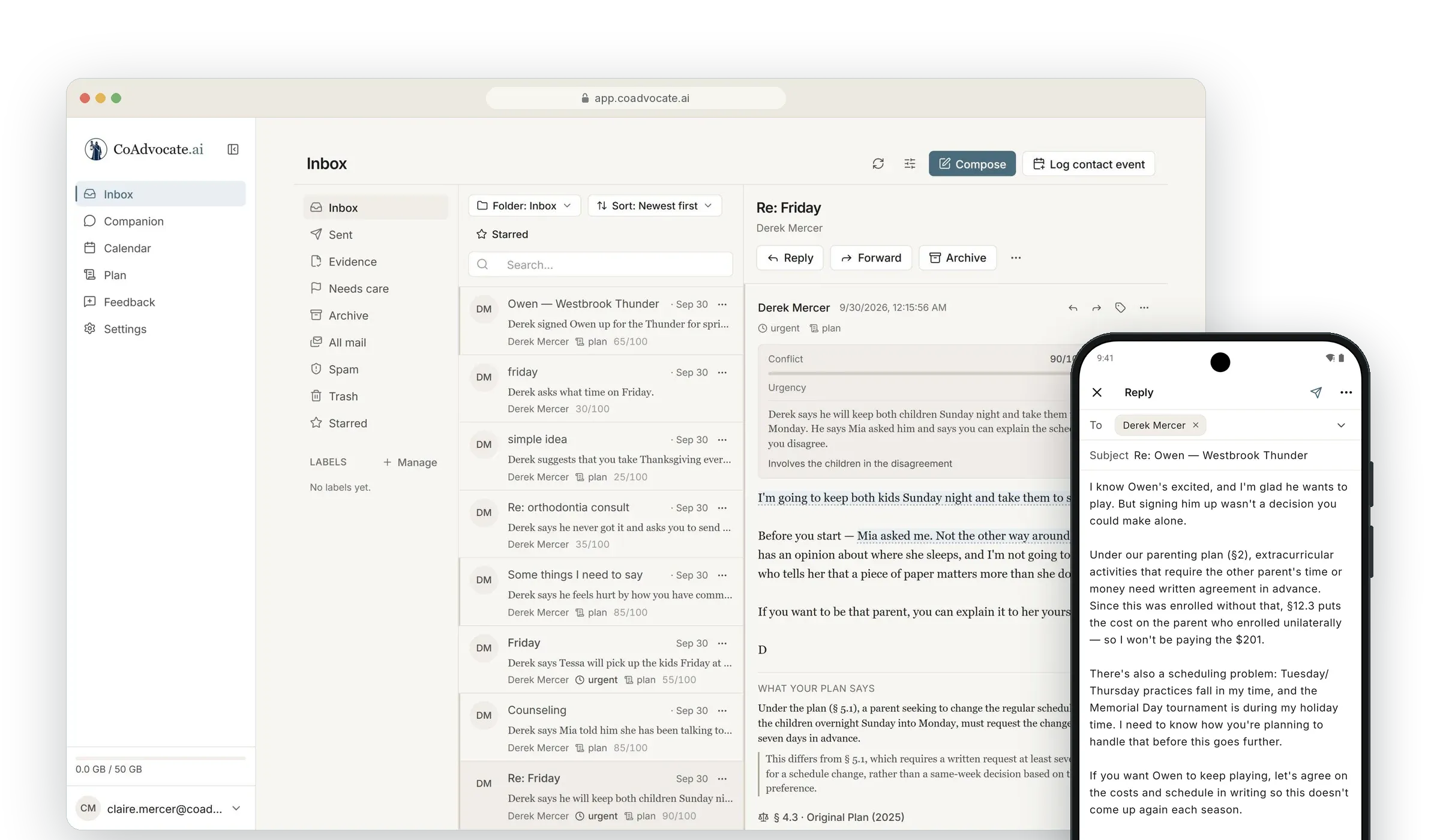Viewport: 1440px width, 840px height.
Task: Click the Reply button under Re: Friday
Action: 790,258
